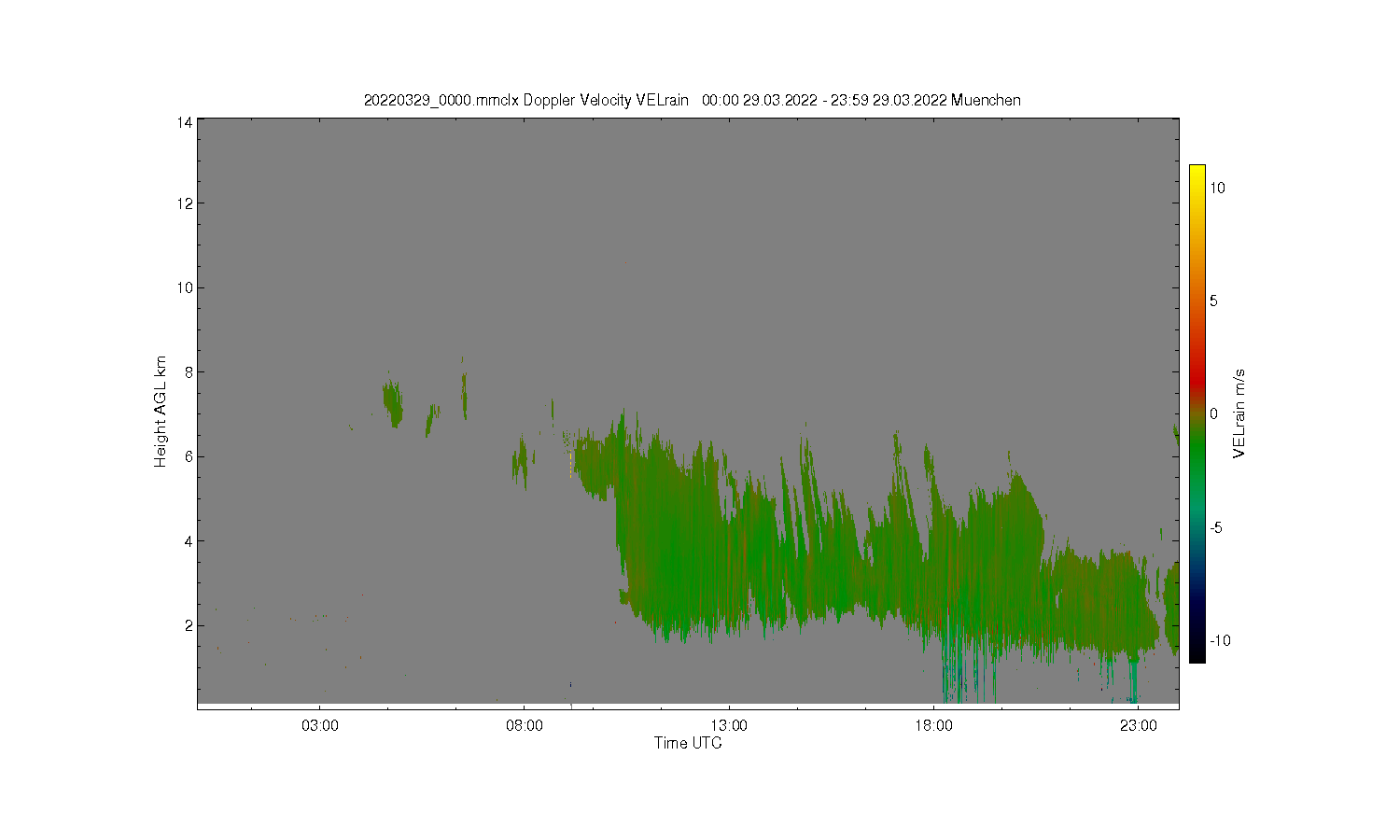The image size is (1400, 840).
Task: Click the 13:00 time tick label
Action: [729, 725]
